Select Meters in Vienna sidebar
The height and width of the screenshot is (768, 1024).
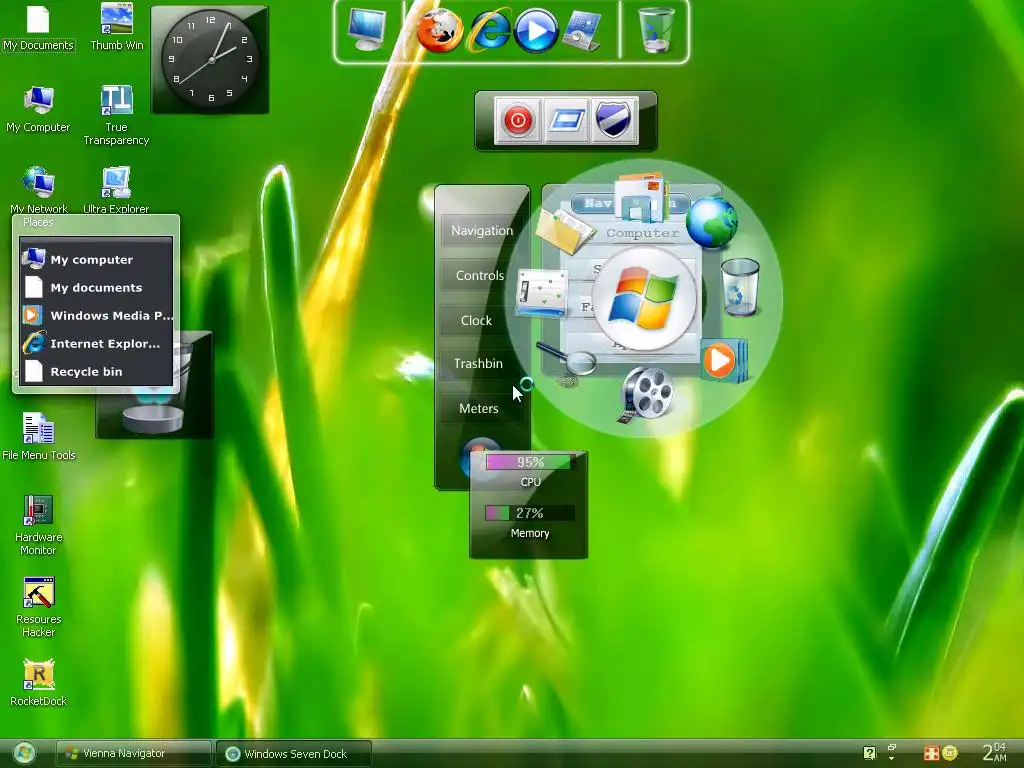click(479, 409)
